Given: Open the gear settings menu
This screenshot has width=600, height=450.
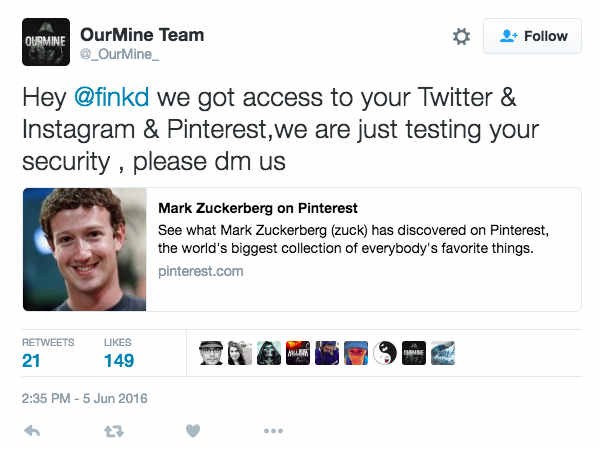Looking at the screenshot, I should 461,36.
